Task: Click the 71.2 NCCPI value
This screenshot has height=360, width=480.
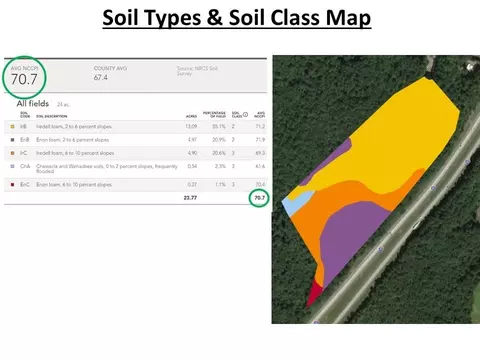Action: (x=260, y=127)
